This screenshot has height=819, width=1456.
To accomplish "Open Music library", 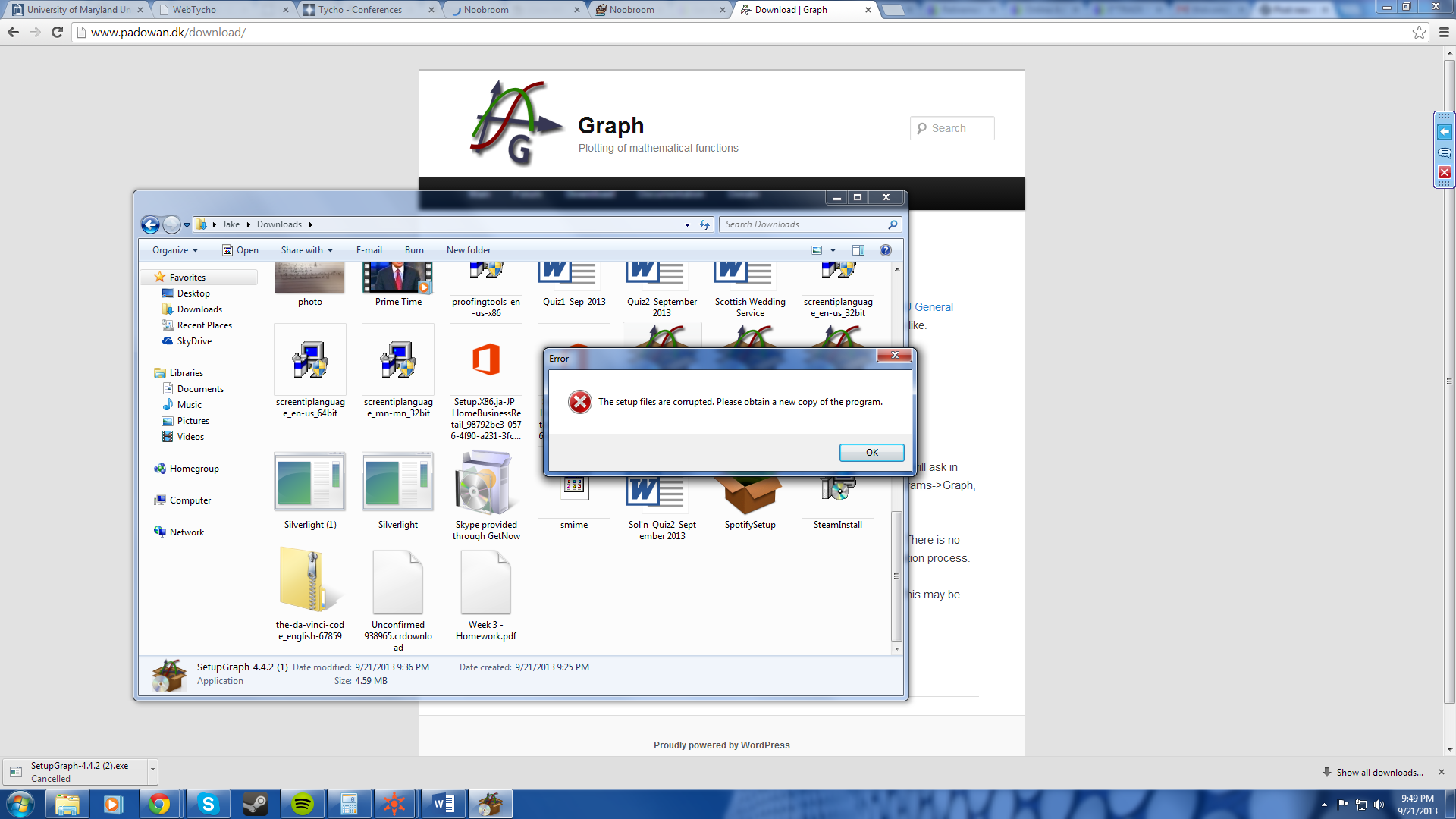I will coord(189,405).
